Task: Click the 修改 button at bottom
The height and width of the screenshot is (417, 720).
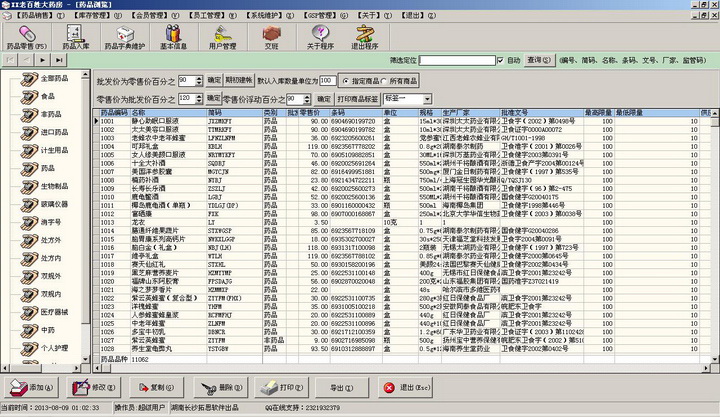Action: click(x=95, y=388)
